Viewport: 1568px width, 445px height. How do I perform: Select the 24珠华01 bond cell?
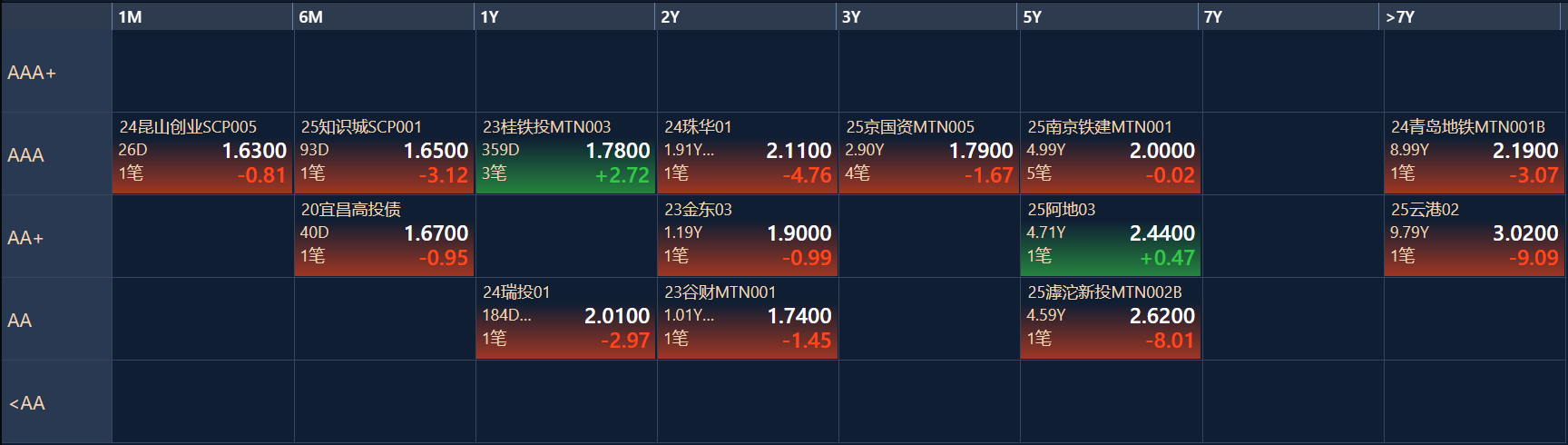pyautogui.click(x=748, y=153)
